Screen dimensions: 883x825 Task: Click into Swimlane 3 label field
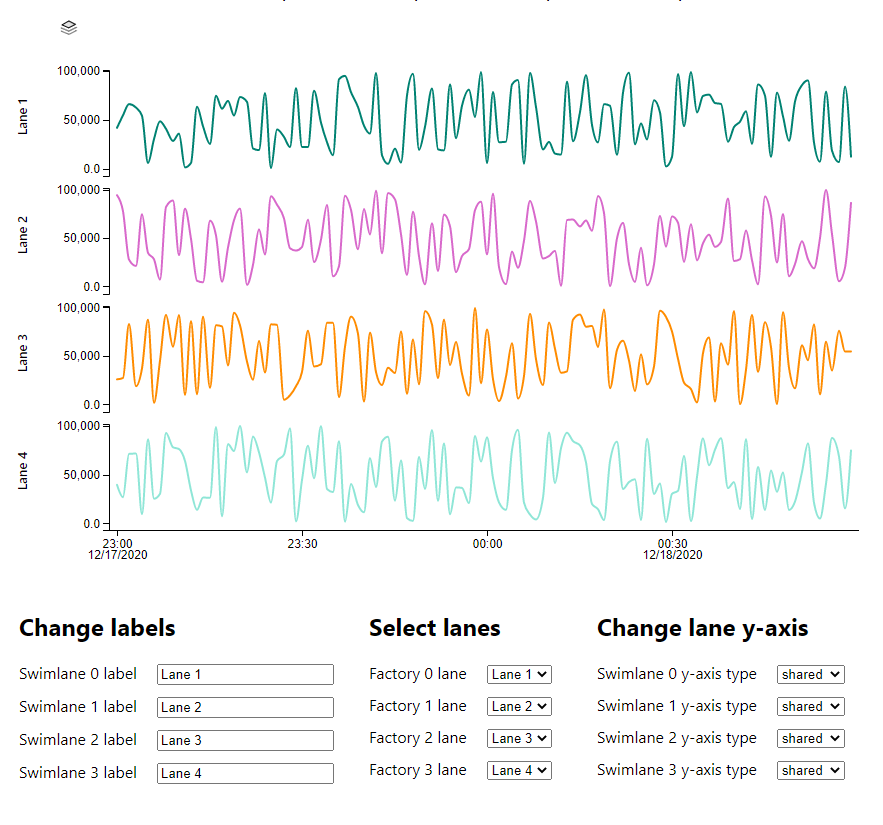(x=245, y=773)
